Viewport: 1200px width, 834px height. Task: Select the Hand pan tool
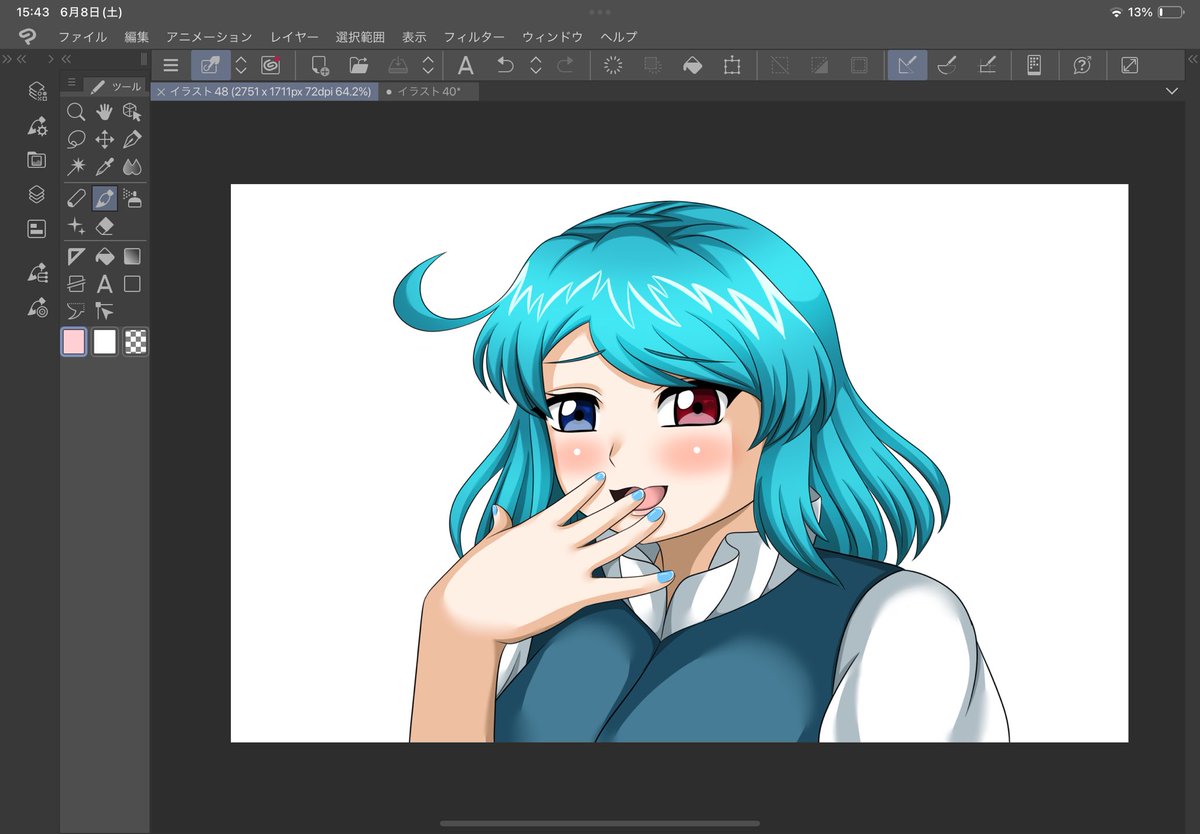[104, 112]
